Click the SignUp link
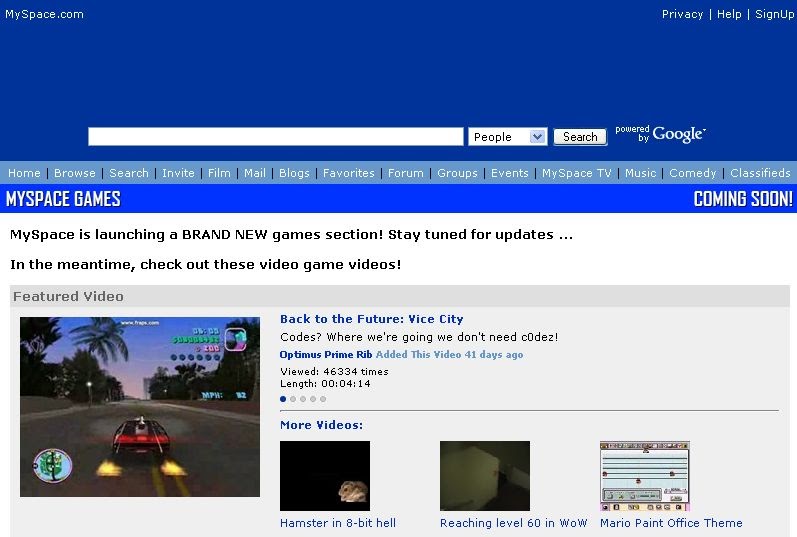The image size is (797, 537). (x=774, y=14)
